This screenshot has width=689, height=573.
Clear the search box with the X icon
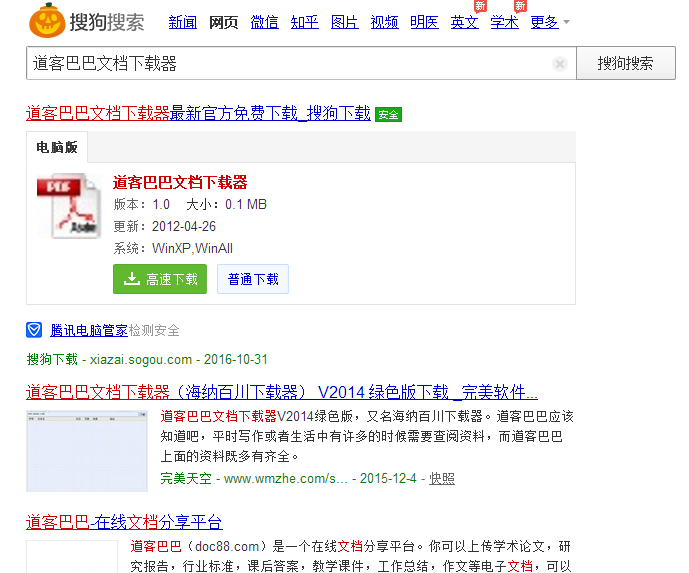coord(560,64)
